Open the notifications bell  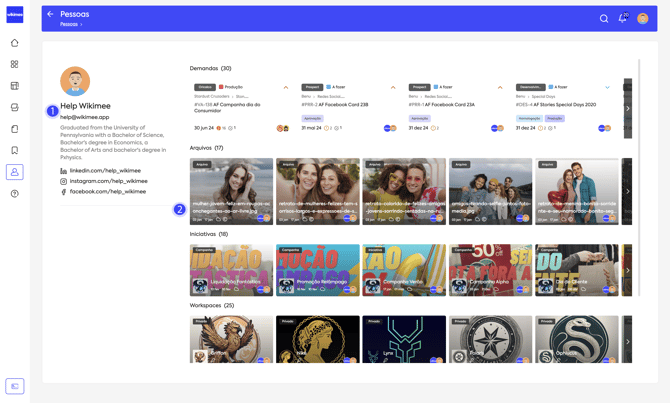pyautogui.click(x=622, y=18)
